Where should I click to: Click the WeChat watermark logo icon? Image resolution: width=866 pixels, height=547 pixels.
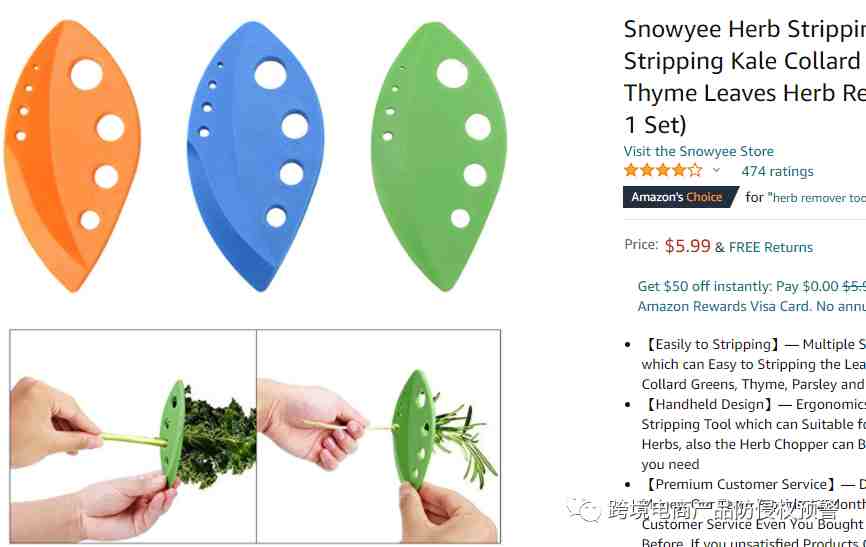583,509
